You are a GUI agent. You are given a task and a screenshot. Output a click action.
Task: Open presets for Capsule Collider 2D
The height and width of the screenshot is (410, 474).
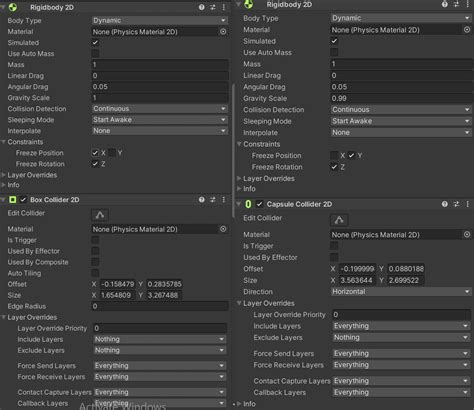[456, 204]
